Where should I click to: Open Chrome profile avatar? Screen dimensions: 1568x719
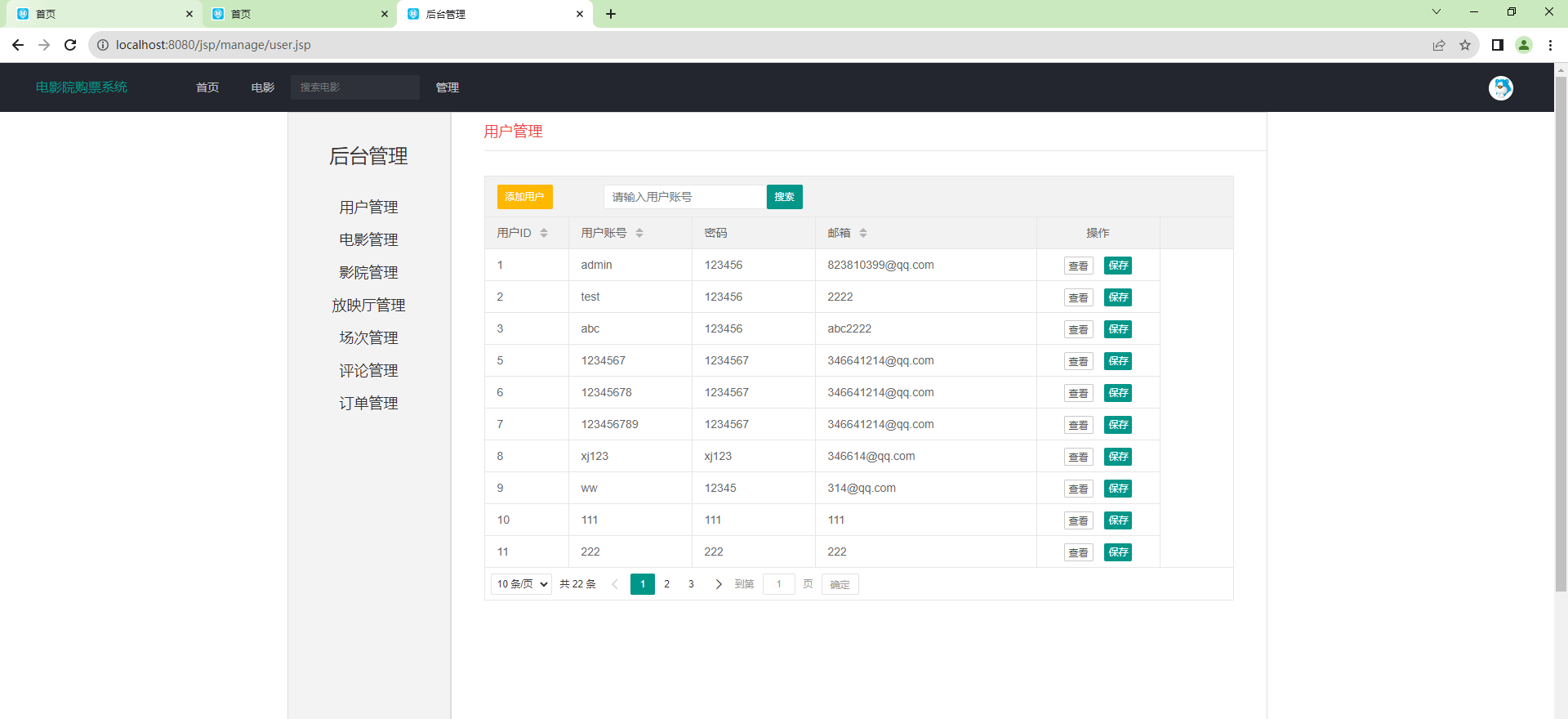click(1524, 45)
